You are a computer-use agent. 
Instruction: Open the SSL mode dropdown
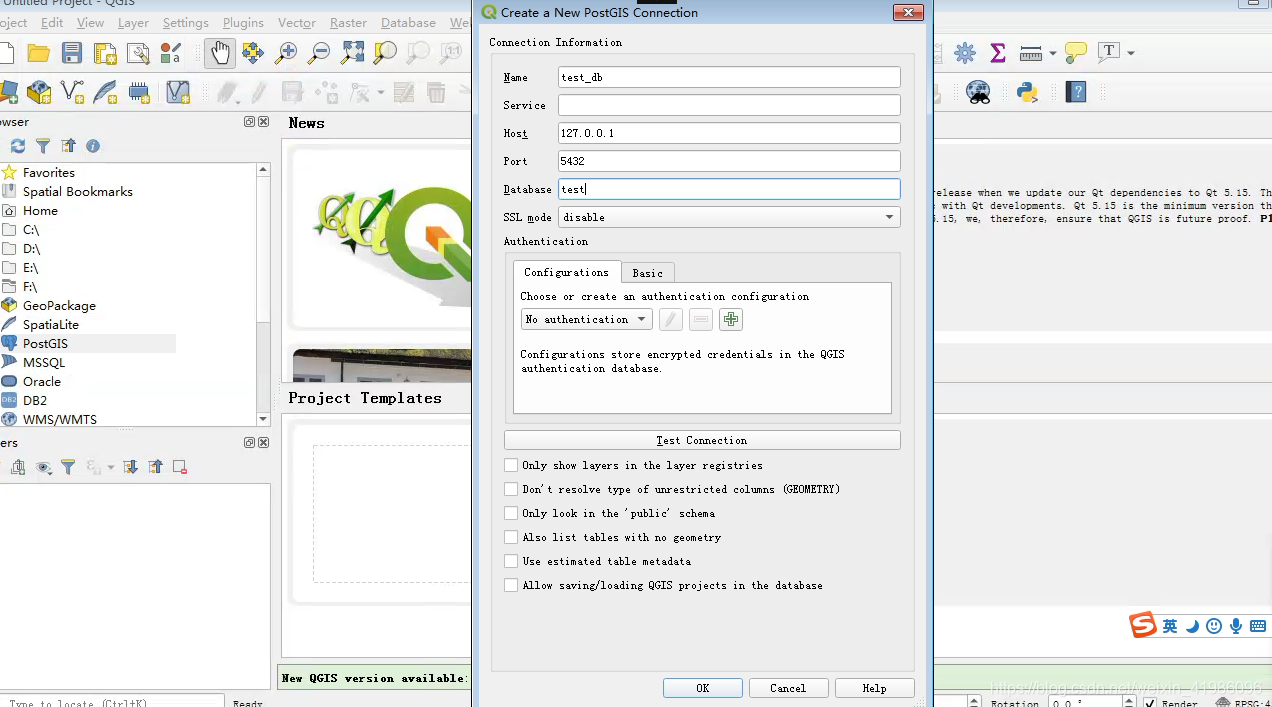(729, 217)
